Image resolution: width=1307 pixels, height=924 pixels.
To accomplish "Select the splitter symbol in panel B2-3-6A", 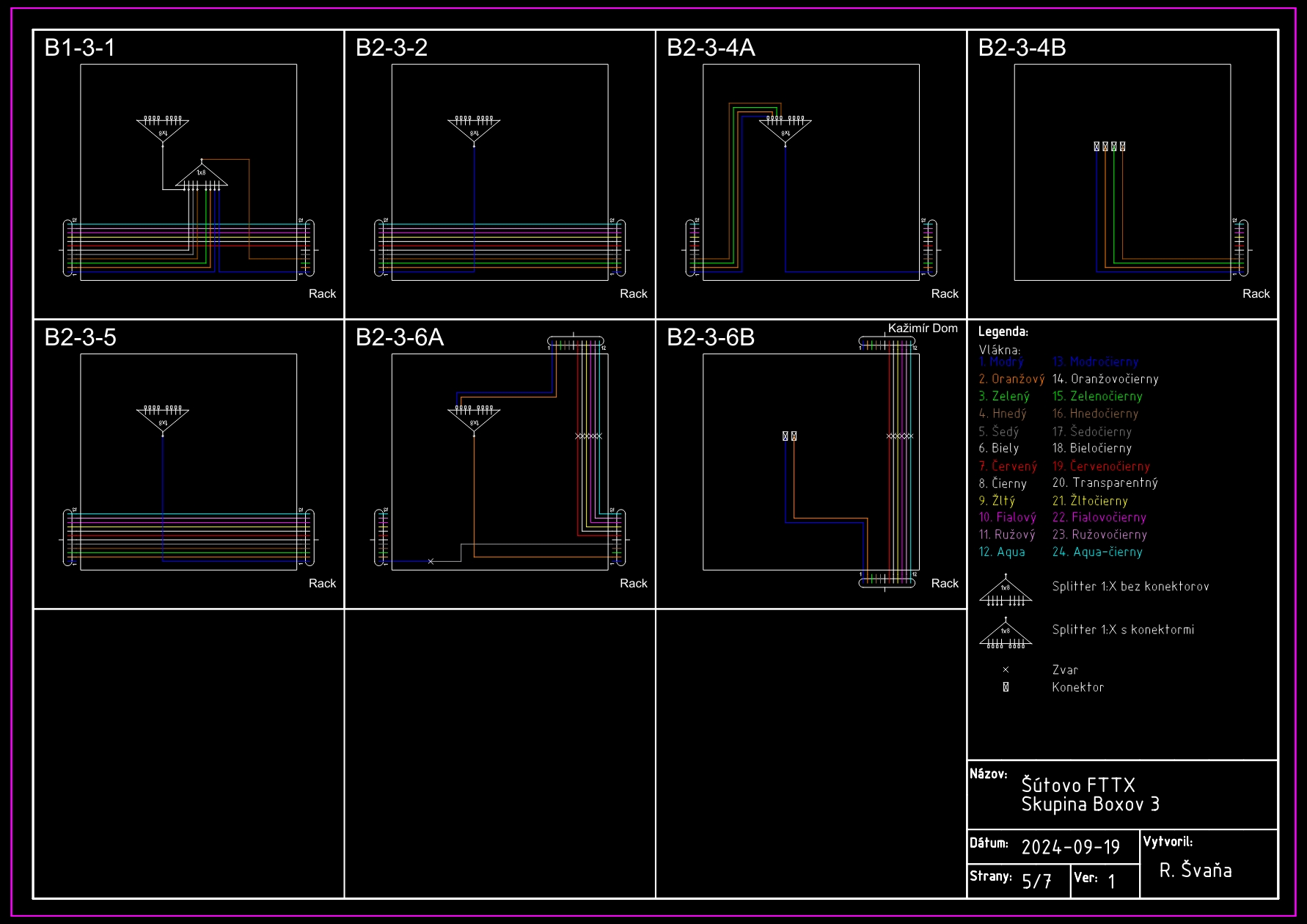I will (x=474, y=419).
